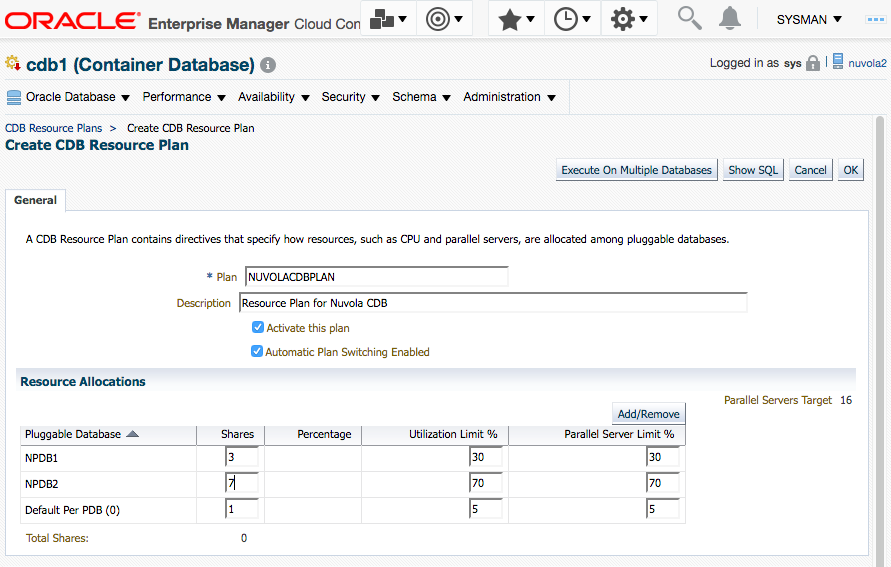Click the NPDB1 row label

click(x=41, y=458)
